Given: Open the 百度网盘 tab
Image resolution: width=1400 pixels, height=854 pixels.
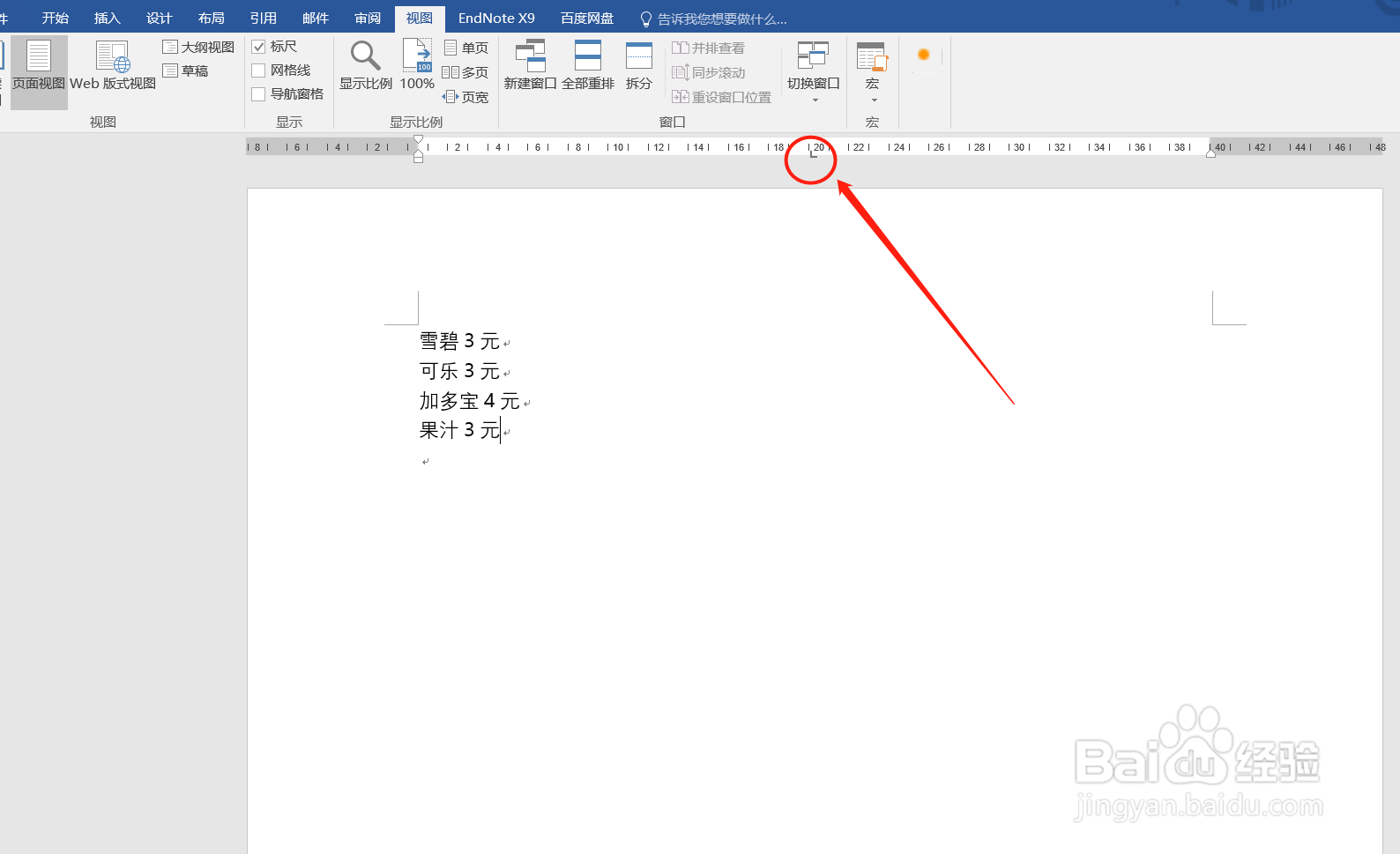Looking at the screenshot, I should coord(587,18).
